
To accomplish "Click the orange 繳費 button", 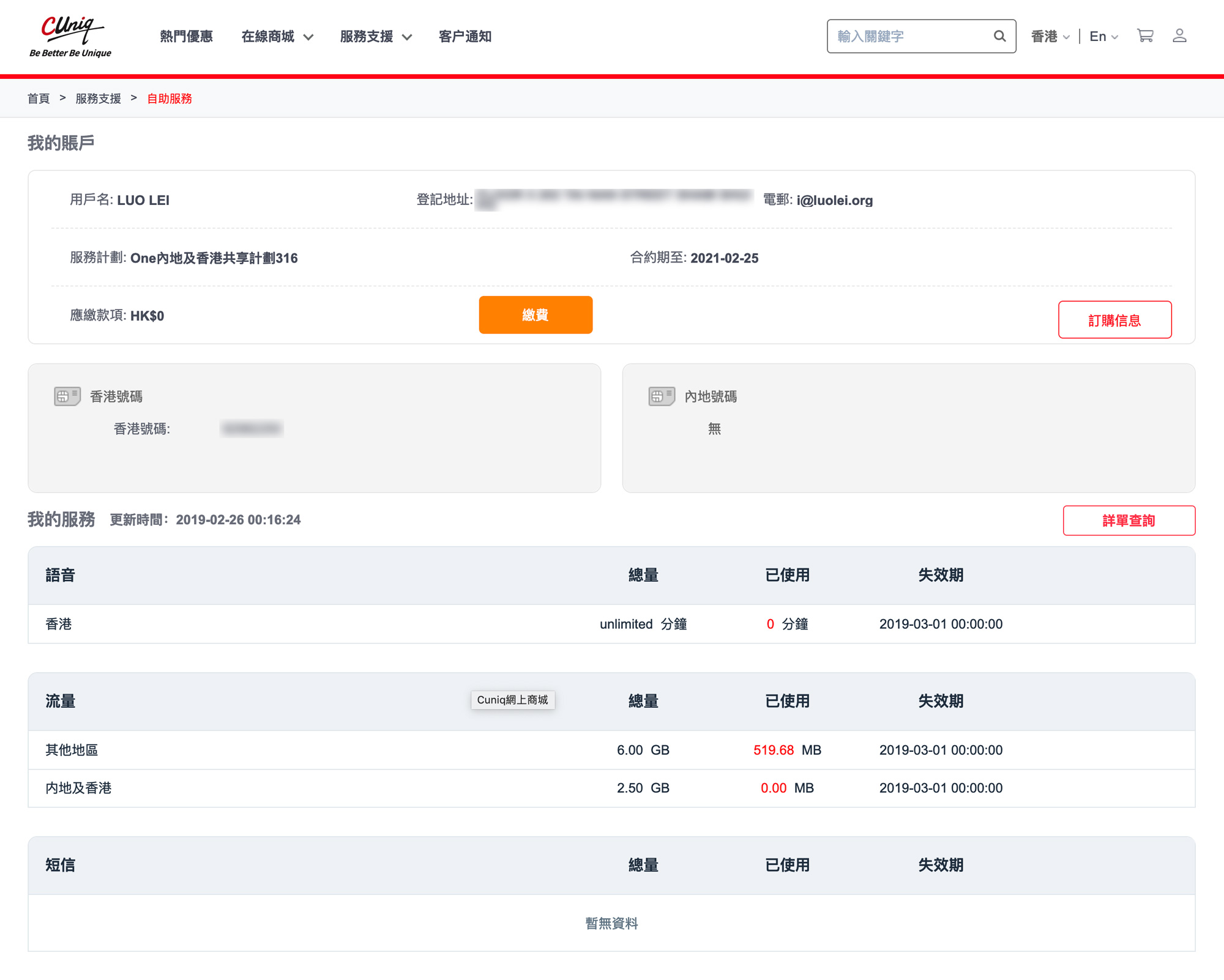I will click(535, 315).
